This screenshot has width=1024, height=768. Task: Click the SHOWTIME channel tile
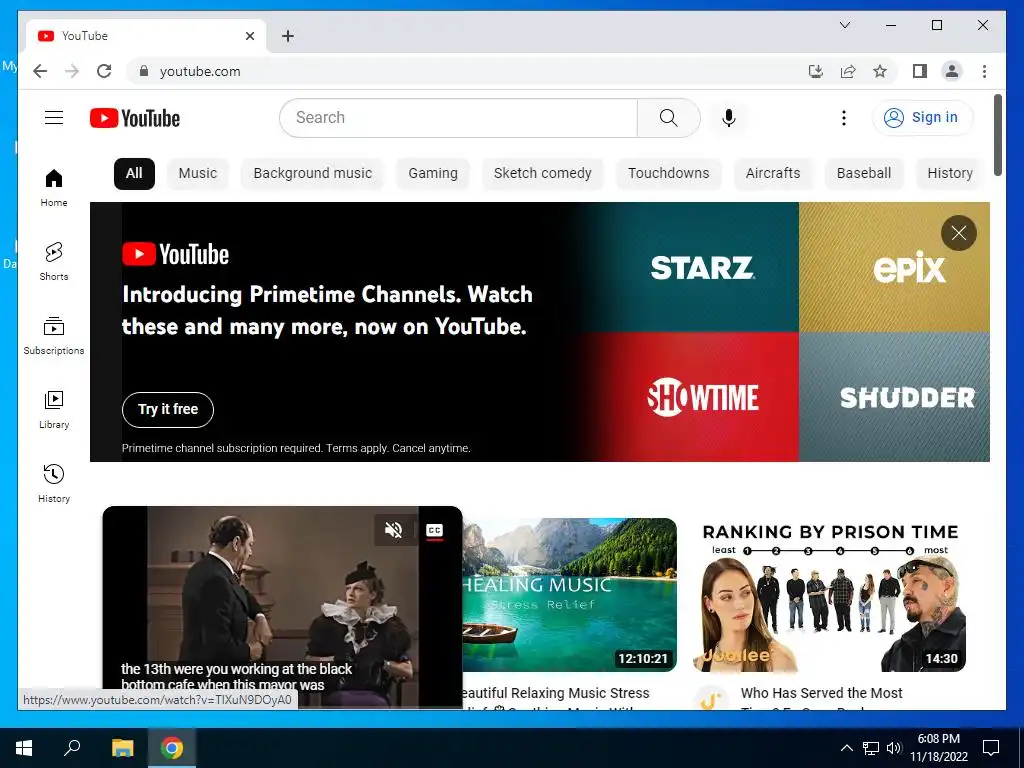click(701, 397)
